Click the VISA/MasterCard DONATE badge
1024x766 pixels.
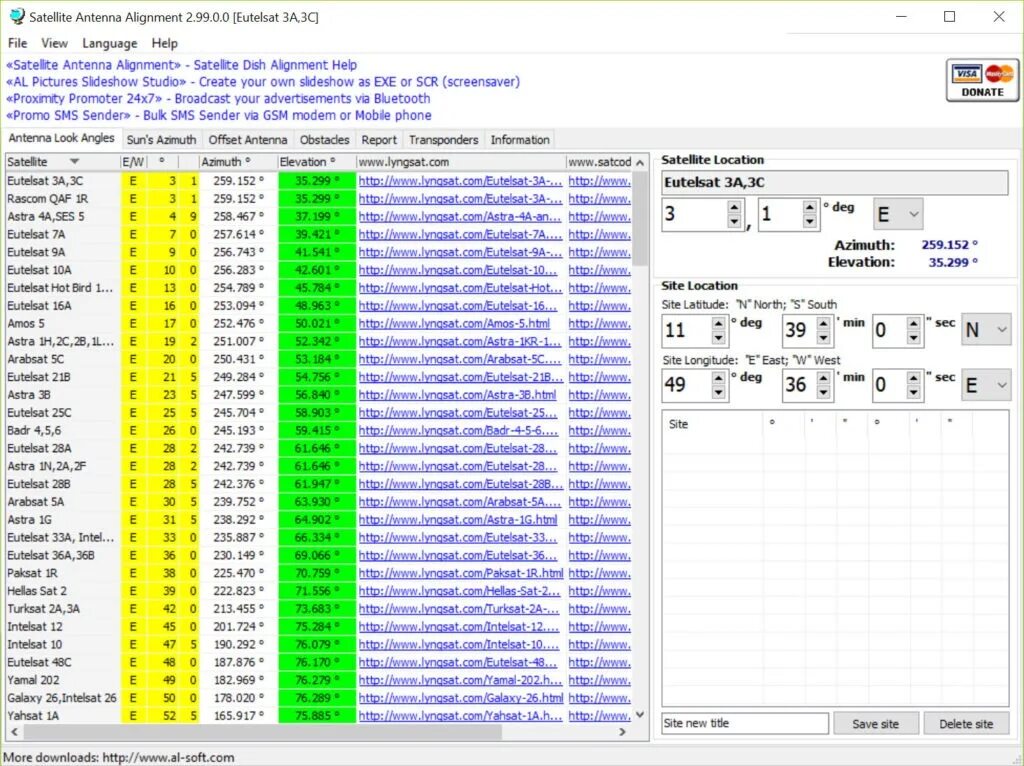coord(981,82)
